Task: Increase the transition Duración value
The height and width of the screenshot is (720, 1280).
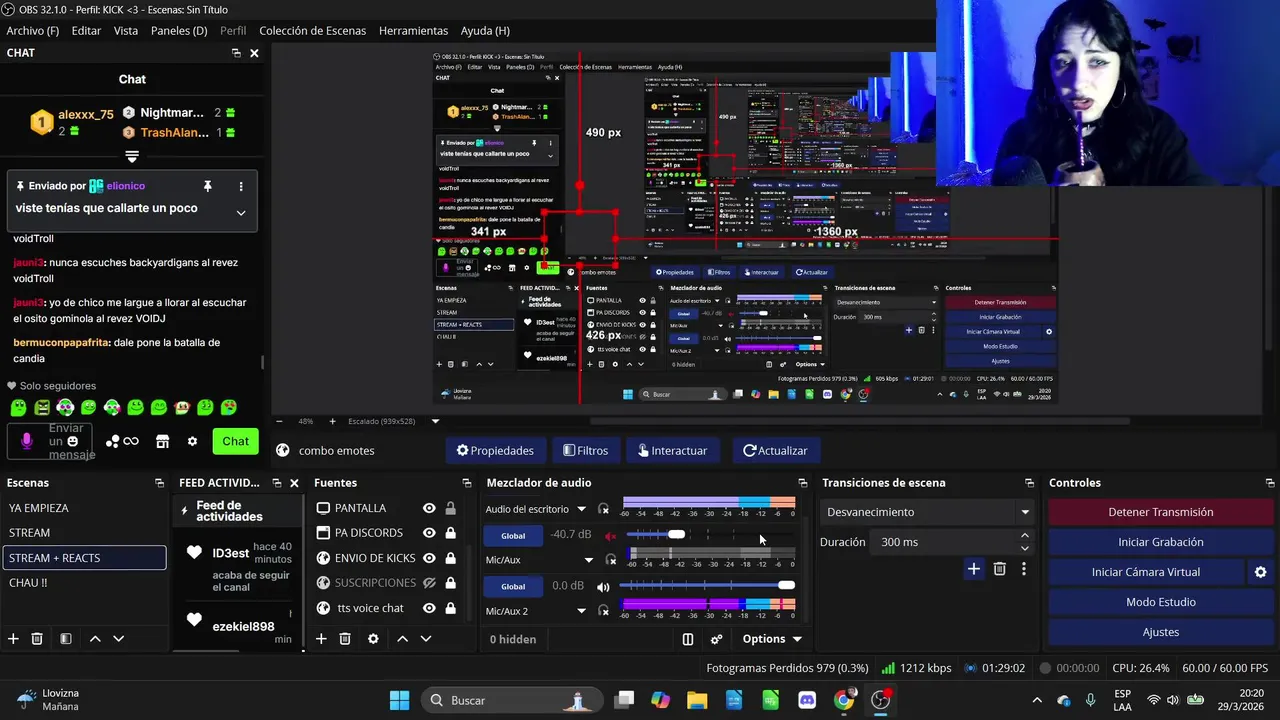Action: pyautogui.click(x=1025, y=536)
